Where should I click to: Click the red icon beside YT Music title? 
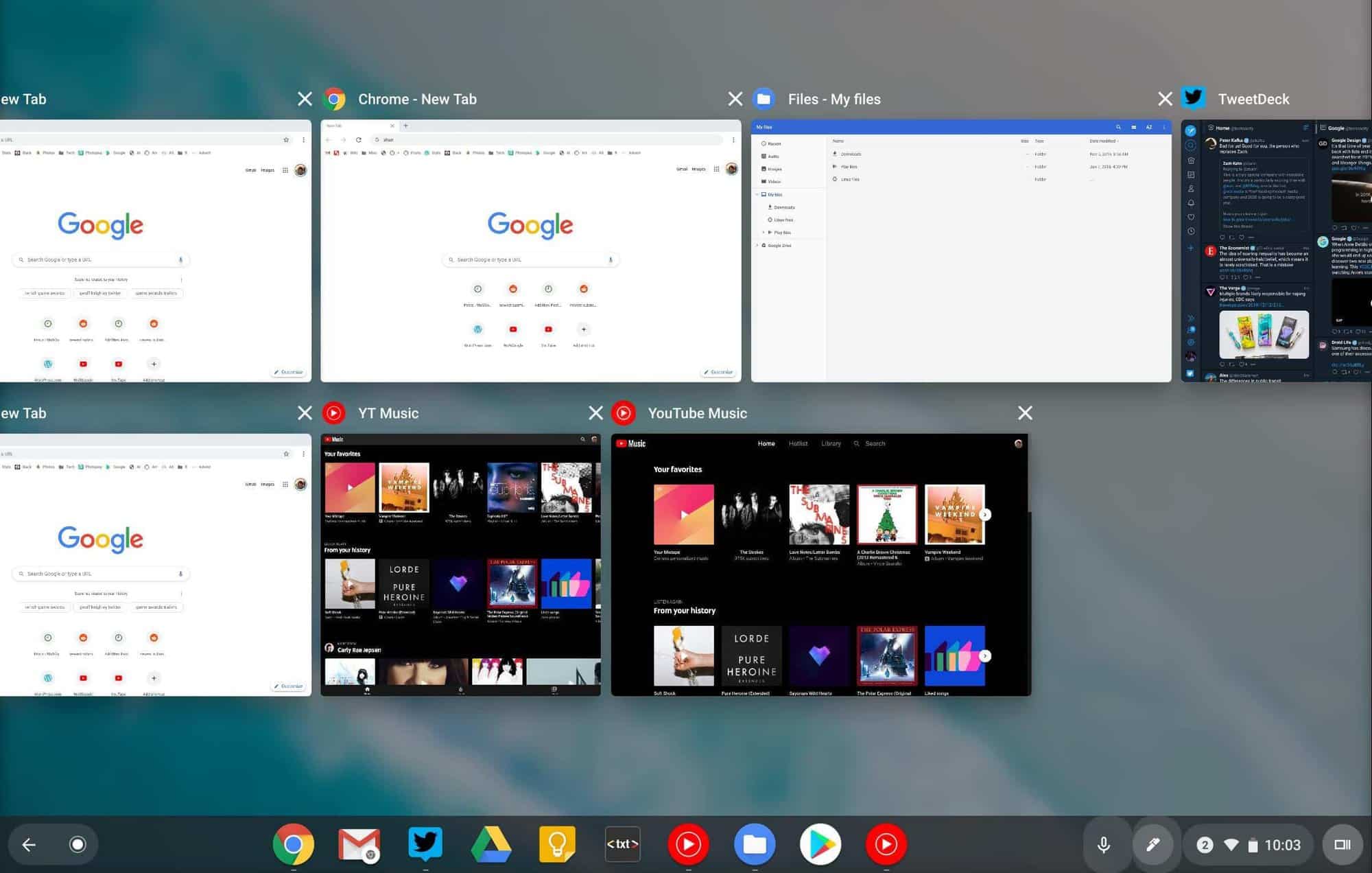(335, 413)
